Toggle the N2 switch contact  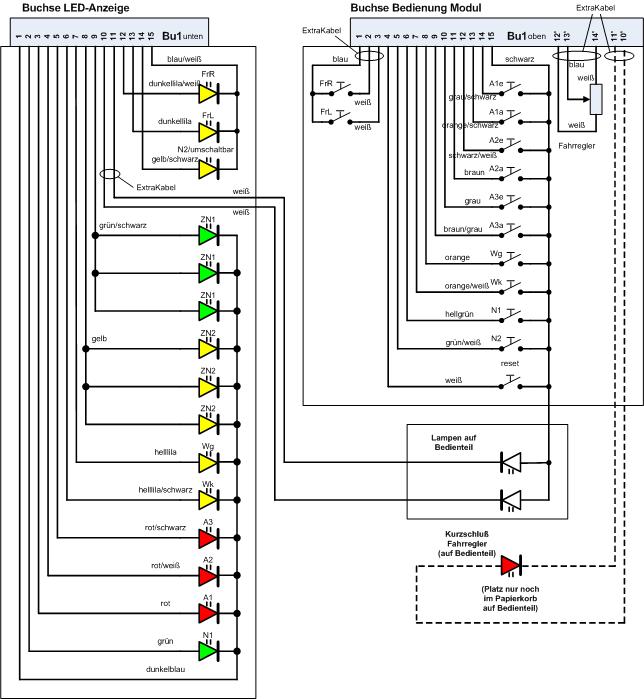tap(511, 347)
